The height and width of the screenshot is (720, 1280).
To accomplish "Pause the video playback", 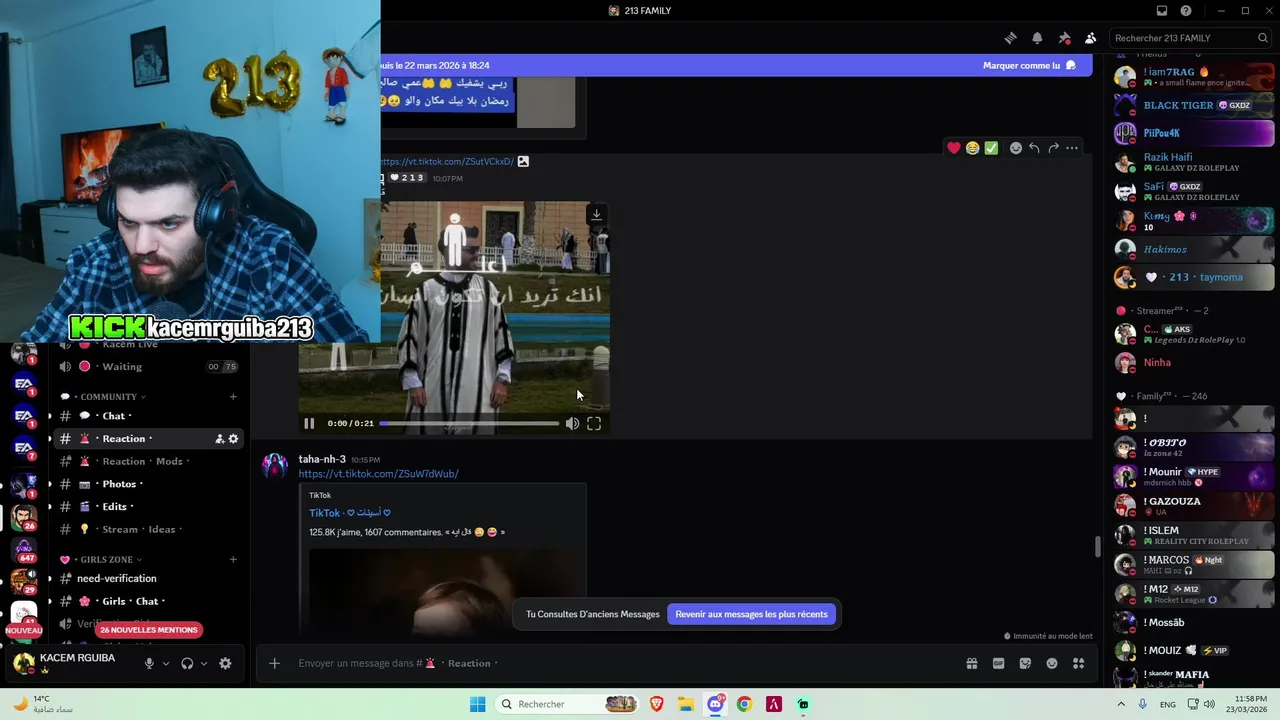I will pos(309,423).
